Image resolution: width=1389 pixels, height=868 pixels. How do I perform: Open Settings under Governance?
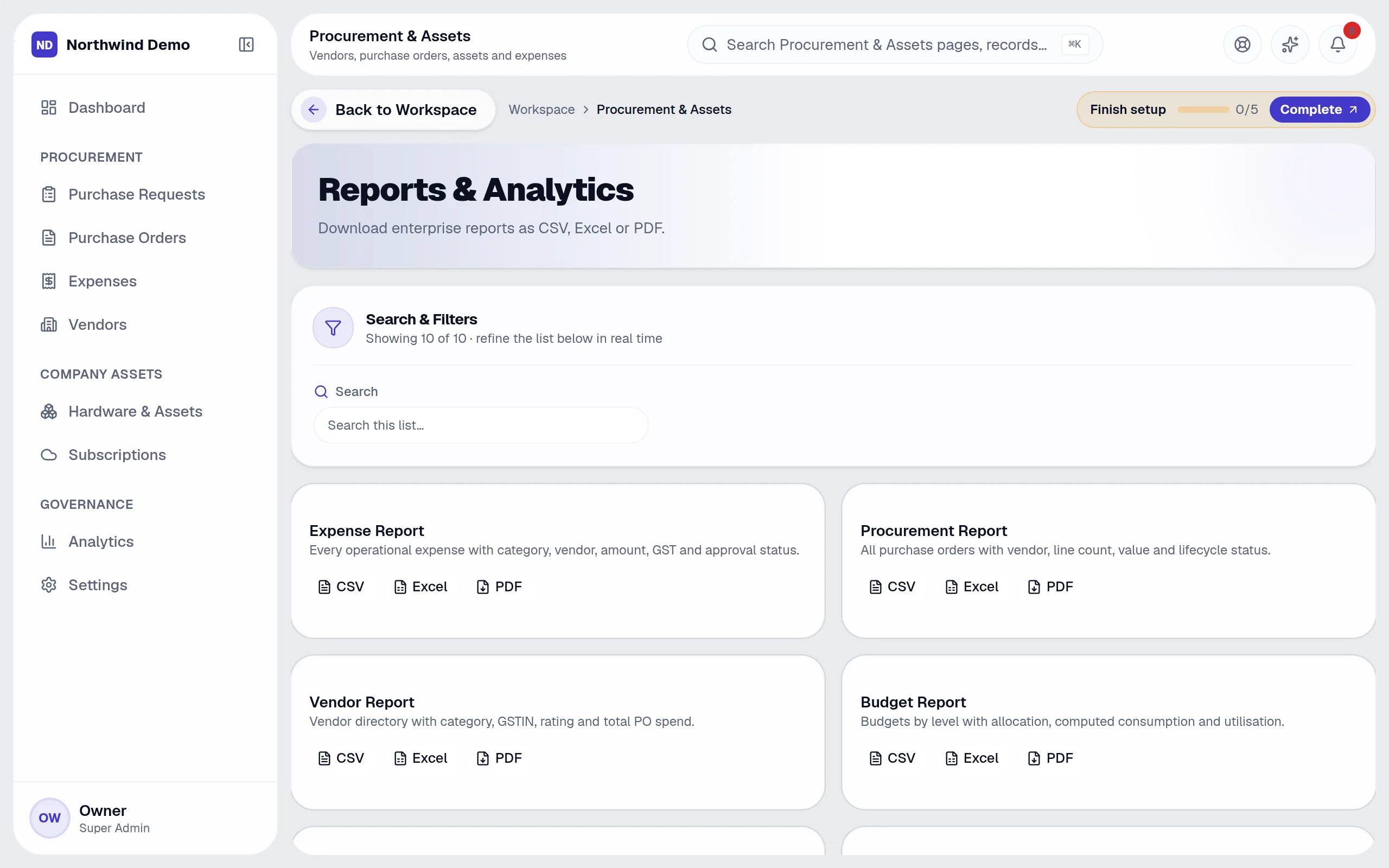tap(145, 585)
